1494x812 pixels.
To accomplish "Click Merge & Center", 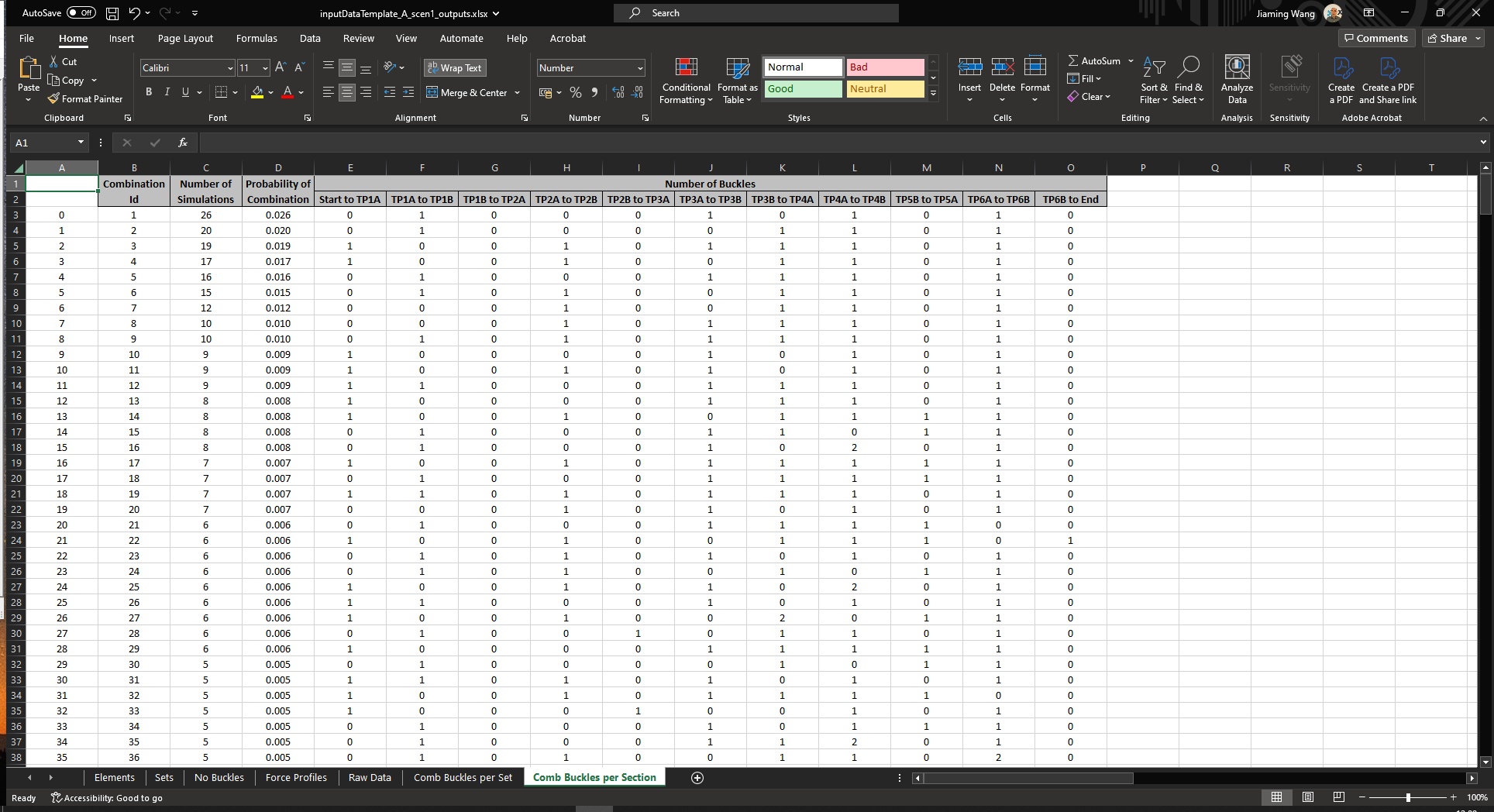I will 468,92.
